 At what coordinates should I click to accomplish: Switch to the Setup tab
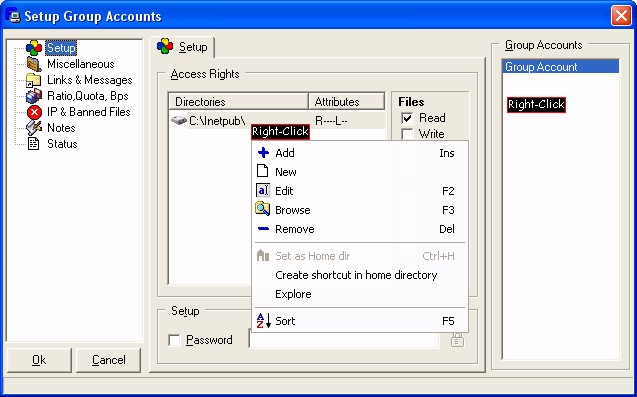click(x=182, y=47)
